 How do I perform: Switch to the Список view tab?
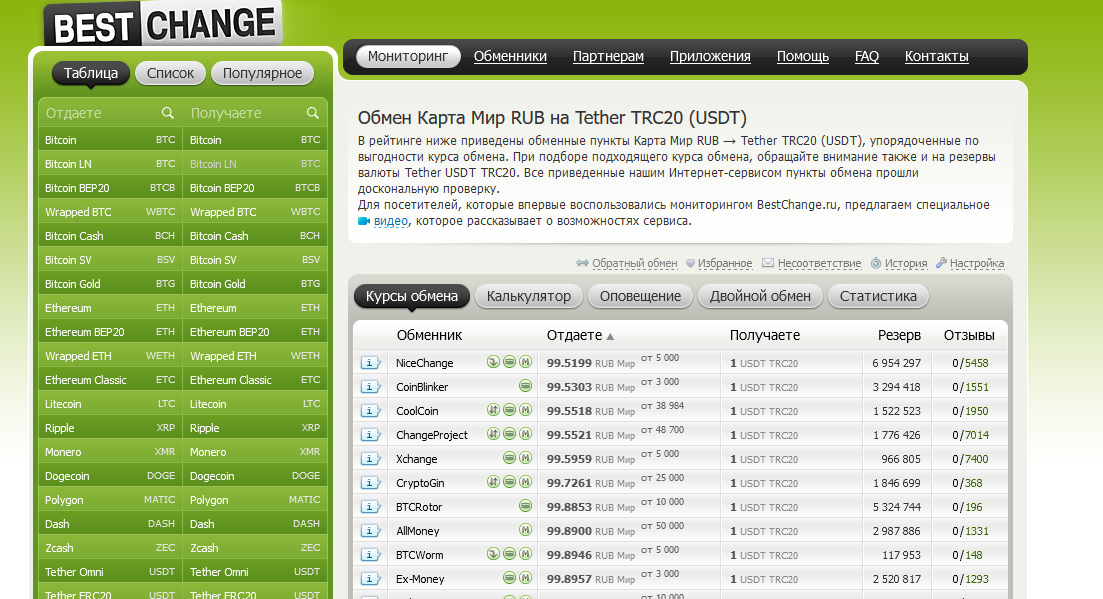(170, 73)
